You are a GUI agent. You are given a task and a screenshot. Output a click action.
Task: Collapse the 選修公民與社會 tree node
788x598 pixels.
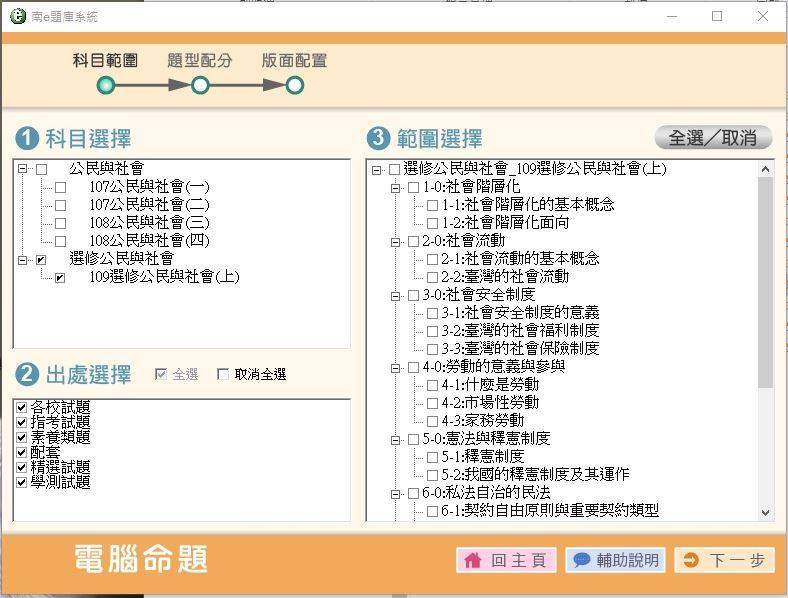23,260
